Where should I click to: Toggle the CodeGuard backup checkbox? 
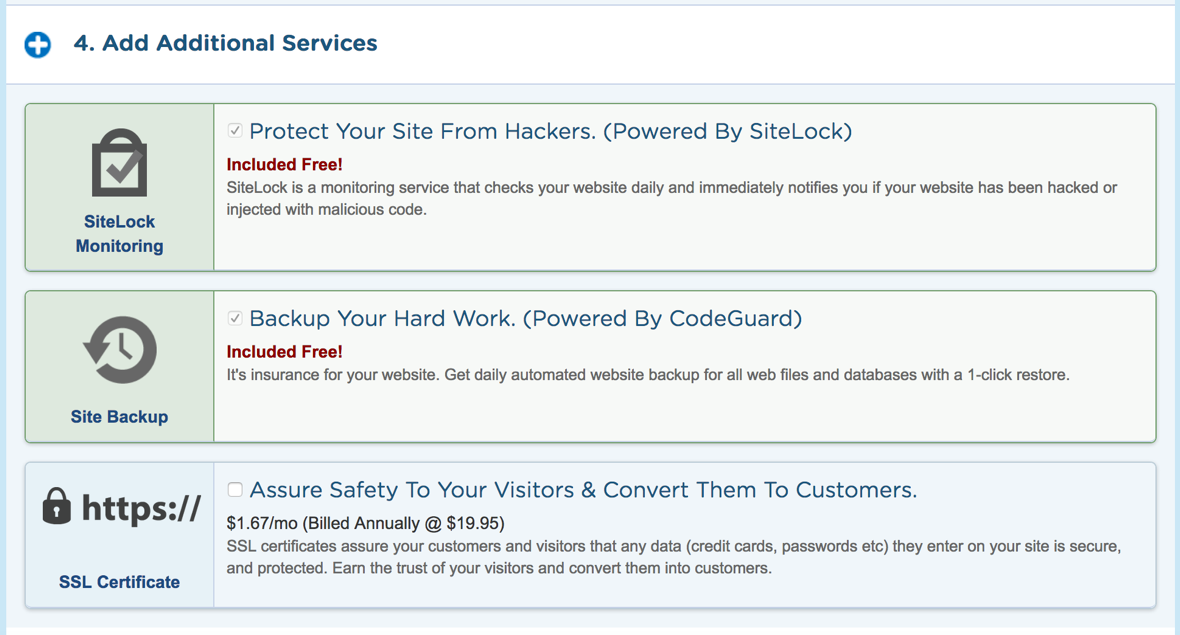(235, 318)
